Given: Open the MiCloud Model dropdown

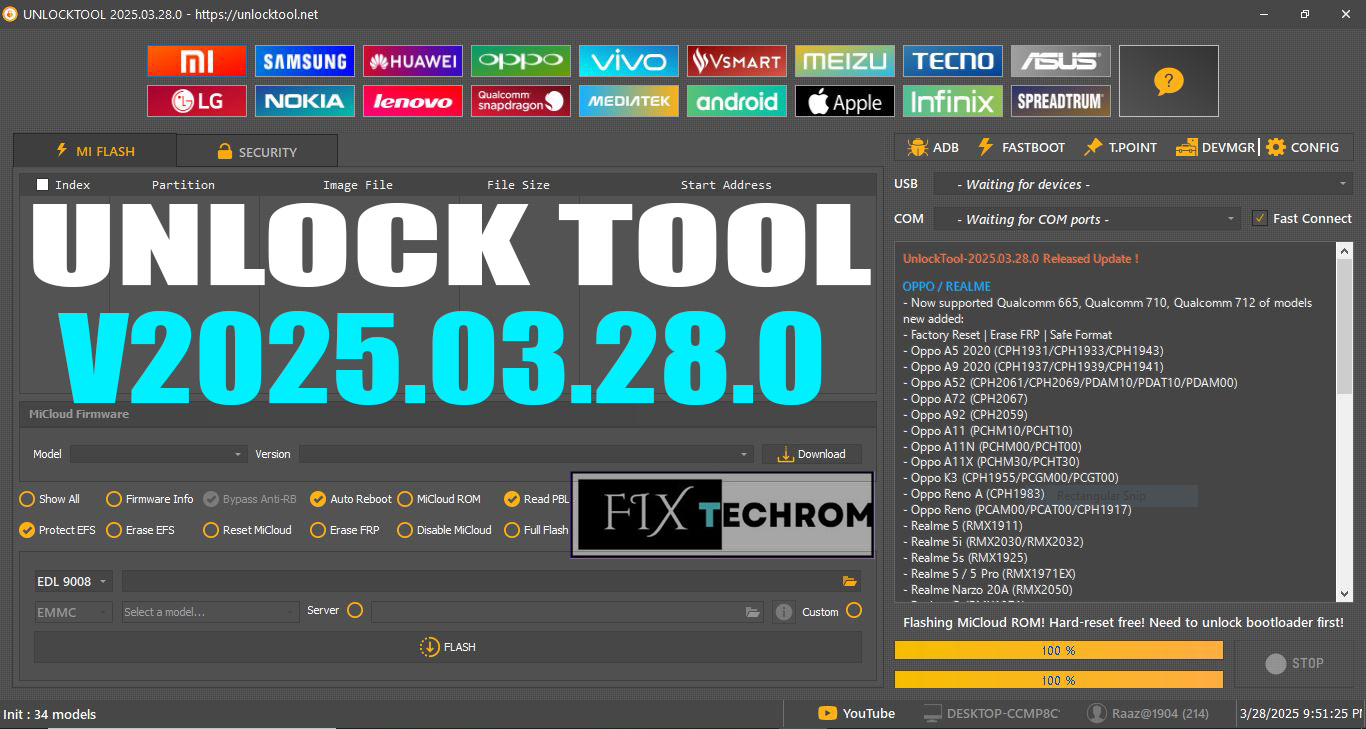Looking at the screenshot, I should pyautogui.click(x=158, y=454).
